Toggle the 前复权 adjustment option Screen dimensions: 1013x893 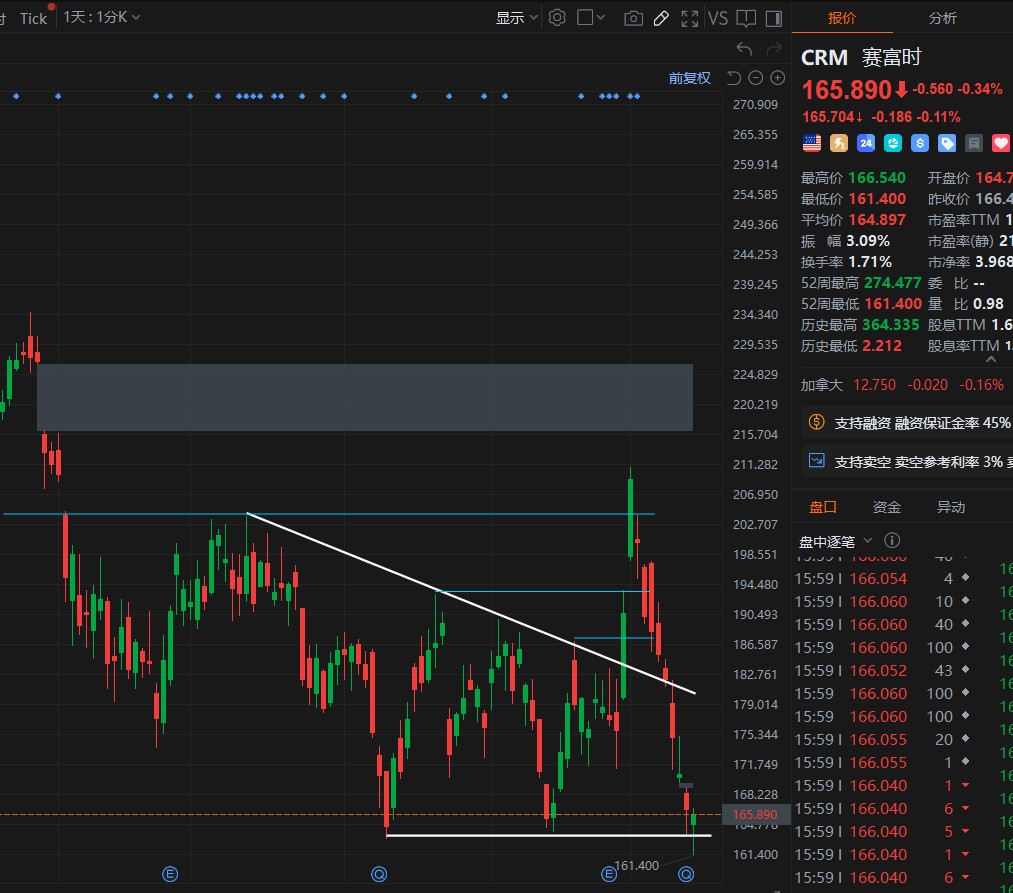pos(689,78)
